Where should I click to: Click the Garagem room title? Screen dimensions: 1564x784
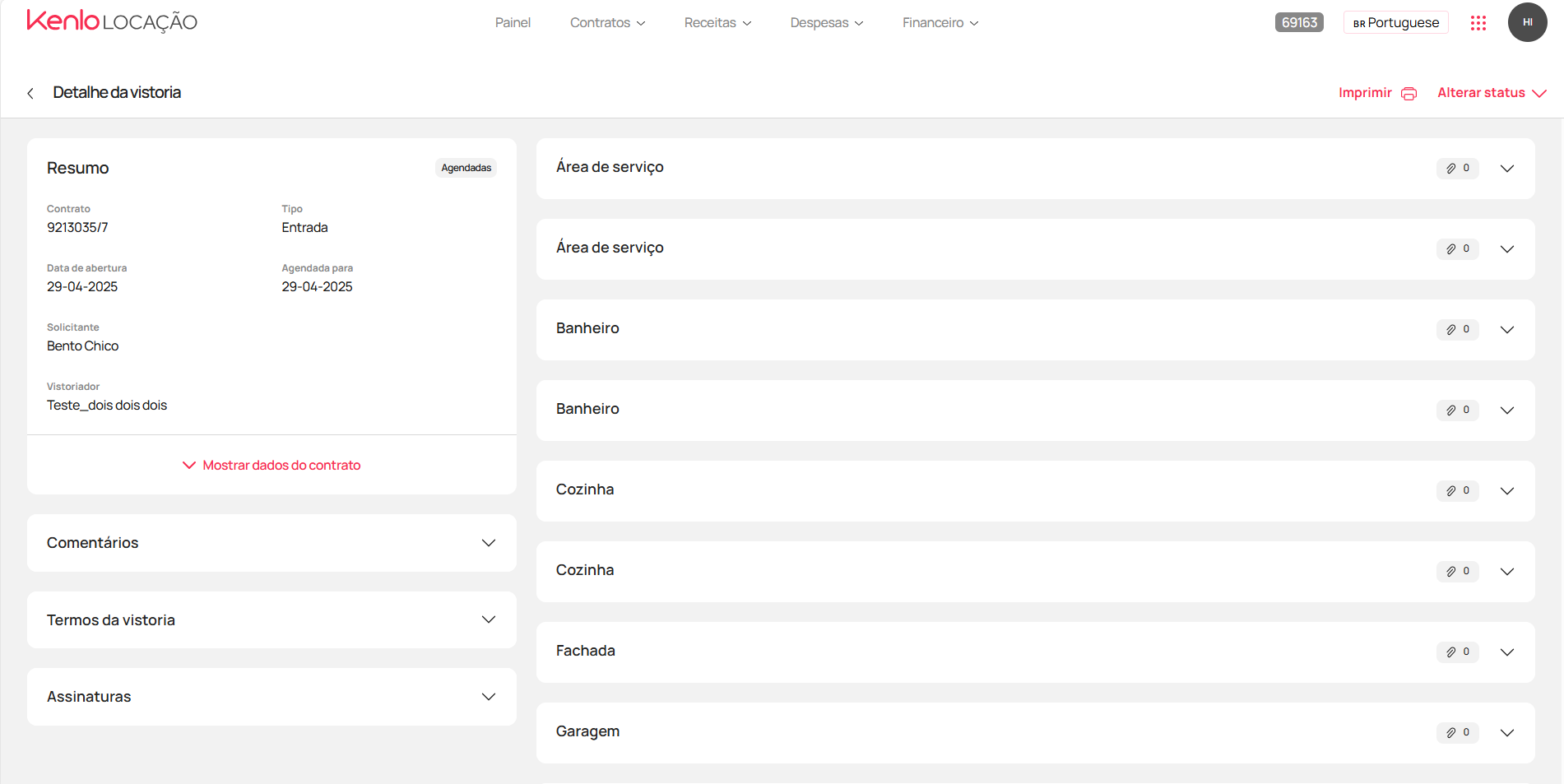(x=587, y=732)
